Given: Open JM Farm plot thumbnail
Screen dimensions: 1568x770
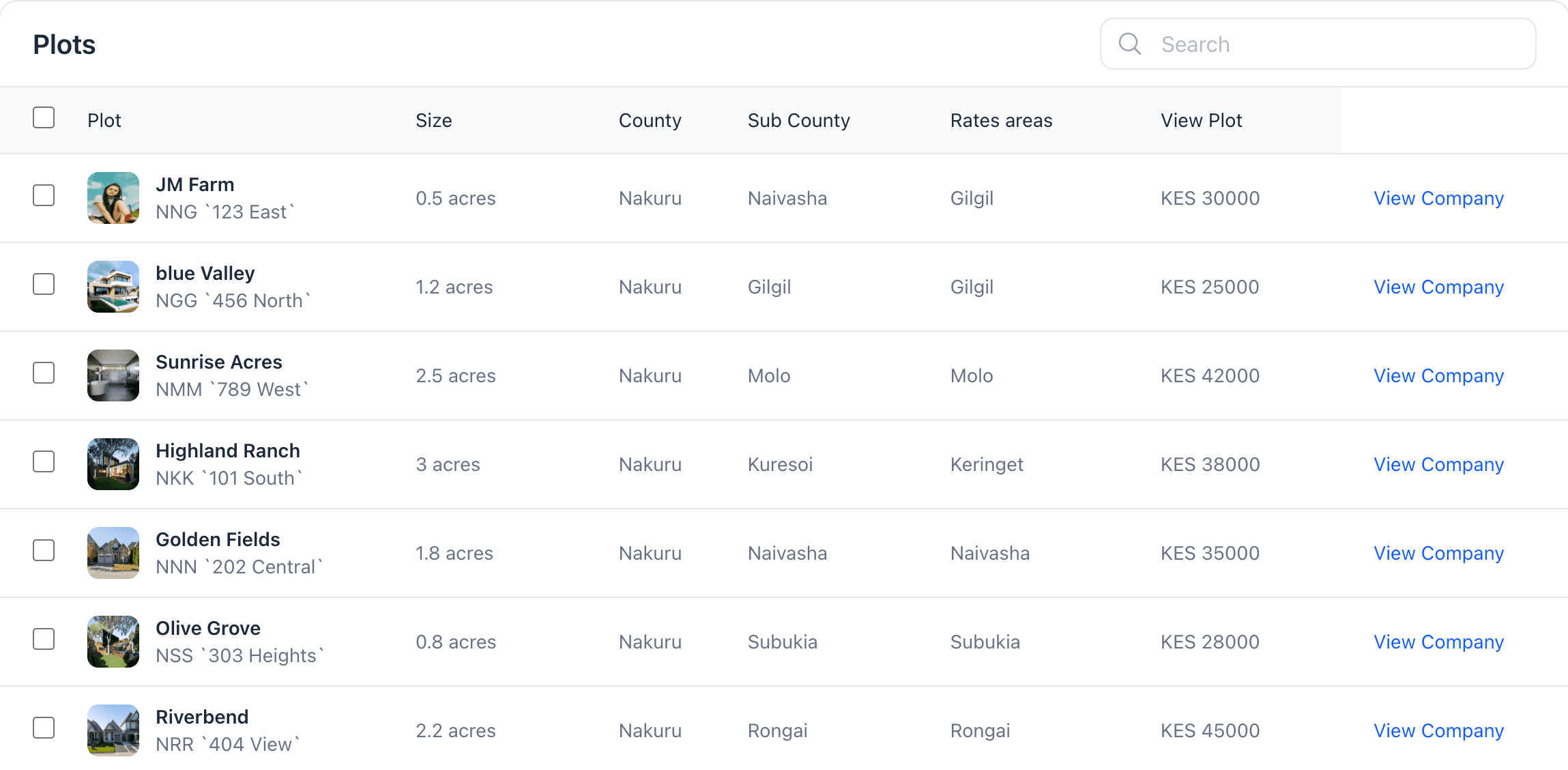Looking at the screenshot, I should point(113,198).
